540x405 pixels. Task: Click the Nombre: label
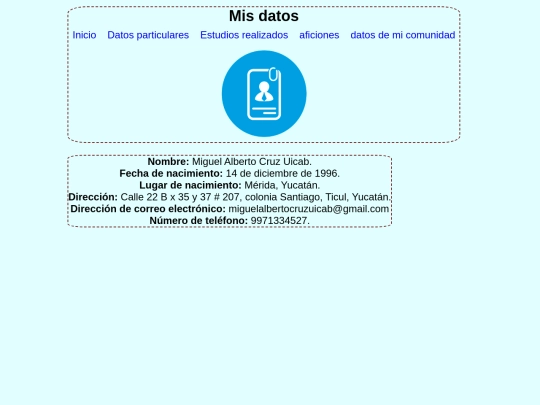pos(168,162)
